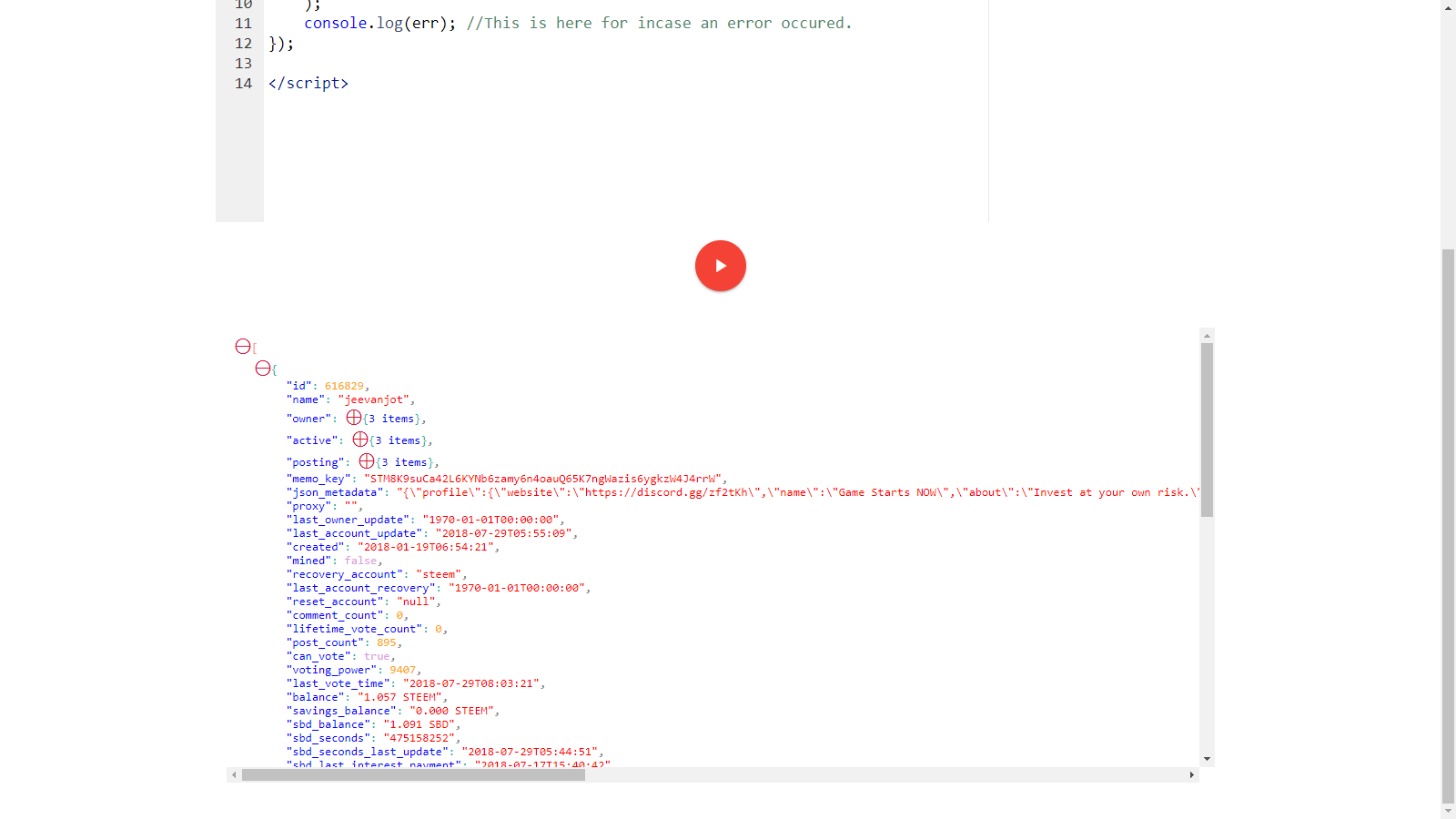Click the post_count value 895
Viewport: 1456px width, 819px height.
(387, 642)
